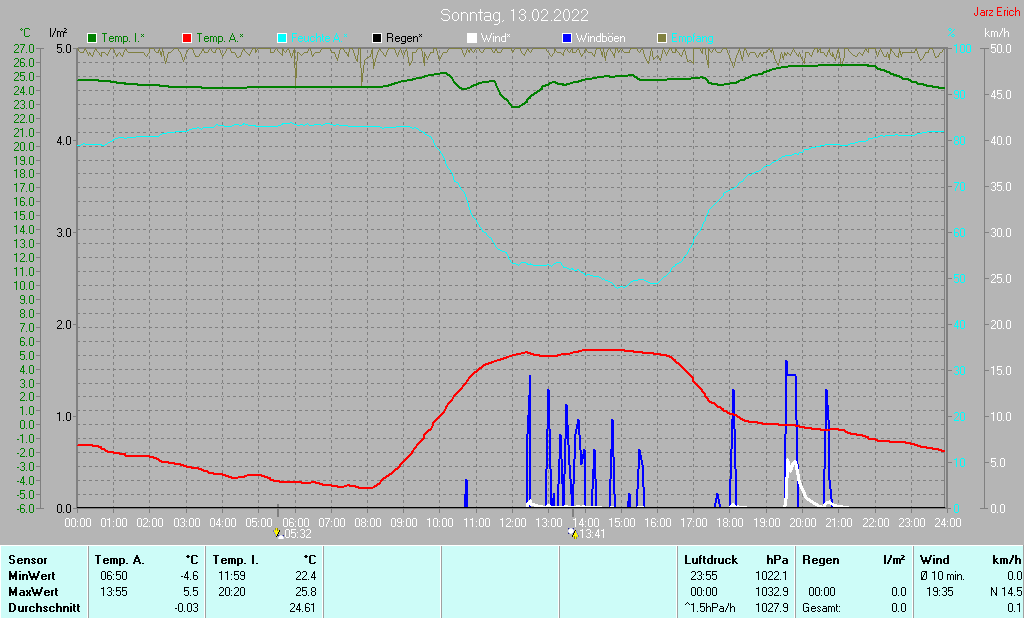Click the indoor average value 24.61
1024x618 pixels.
coord(303,608)
